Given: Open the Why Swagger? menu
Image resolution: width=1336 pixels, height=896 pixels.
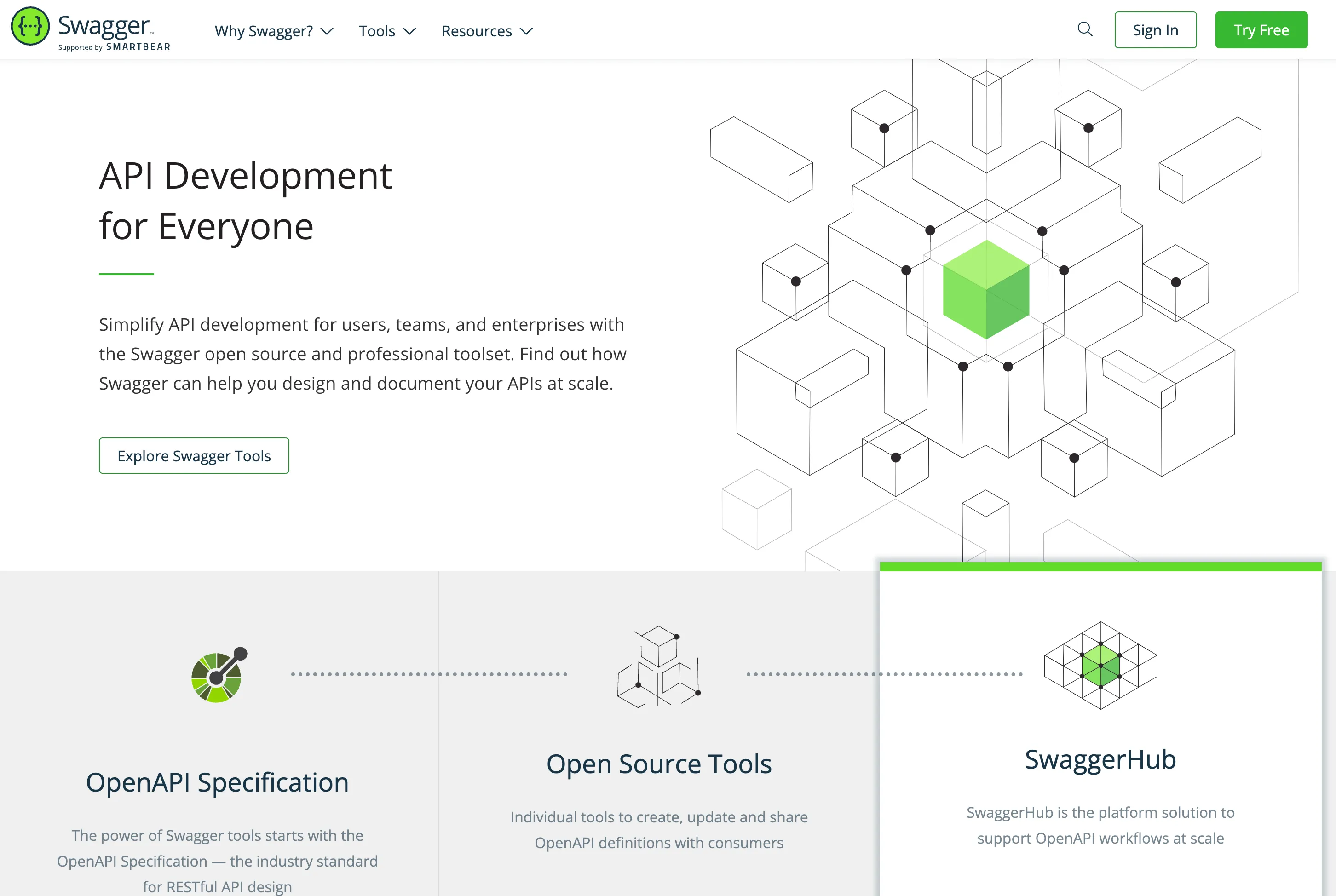Looking at the screenshot, I should pos(274,31).
